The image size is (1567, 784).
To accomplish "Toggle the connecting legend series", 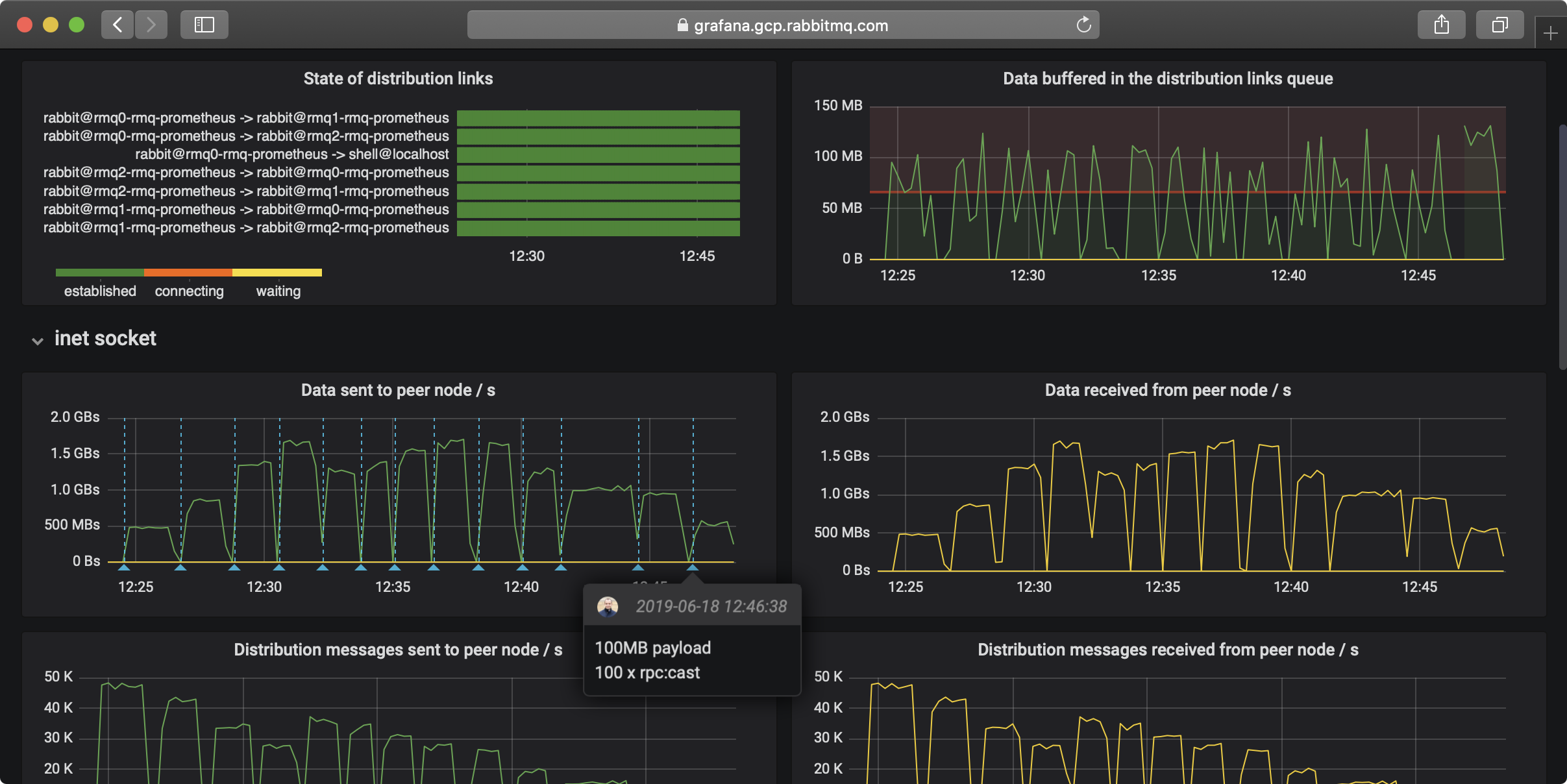I will tap(189, 291).
